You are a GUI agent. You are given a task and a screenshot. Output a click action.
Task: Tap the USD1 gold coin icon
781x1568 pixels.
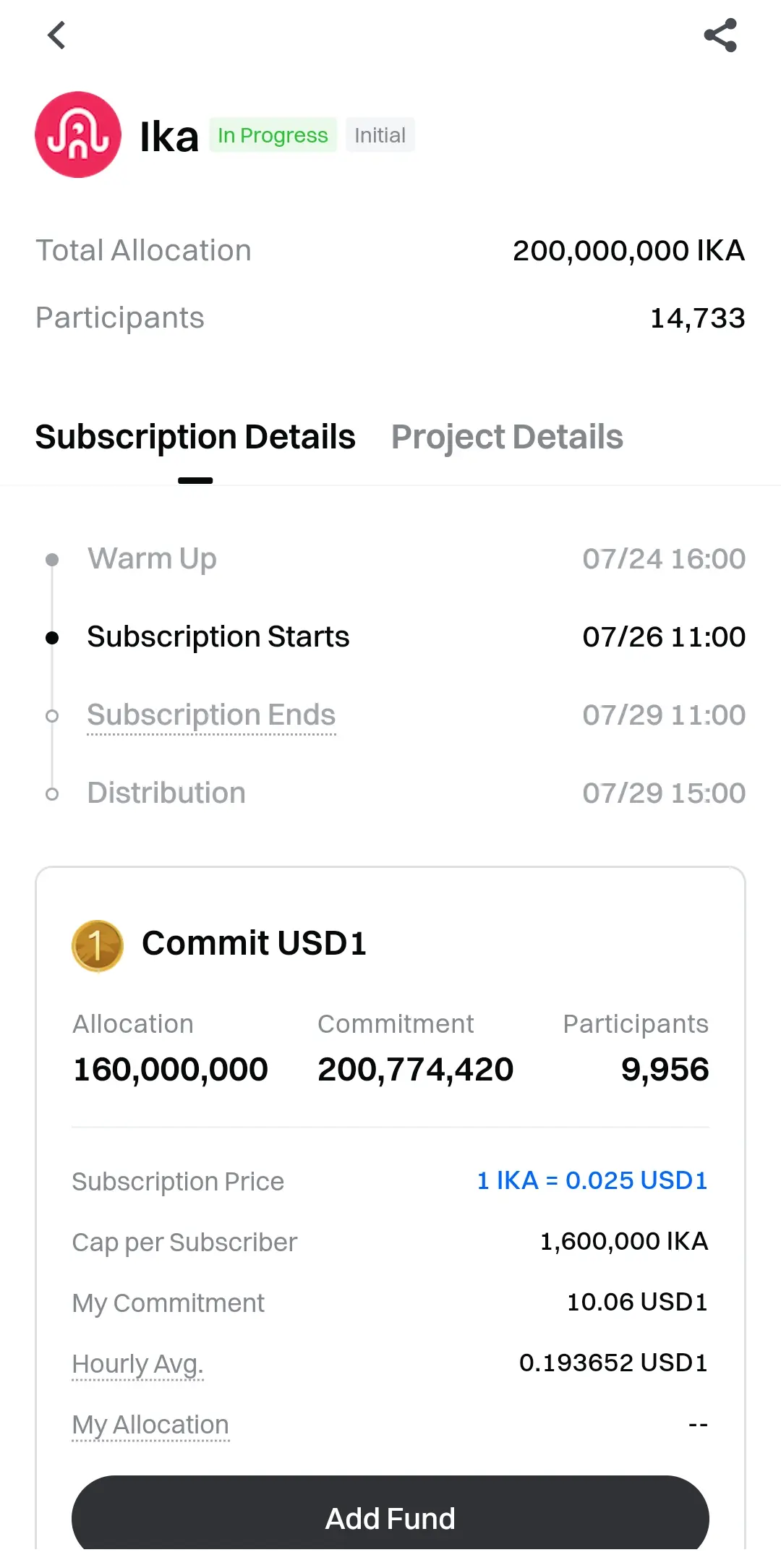pos(98,945)
